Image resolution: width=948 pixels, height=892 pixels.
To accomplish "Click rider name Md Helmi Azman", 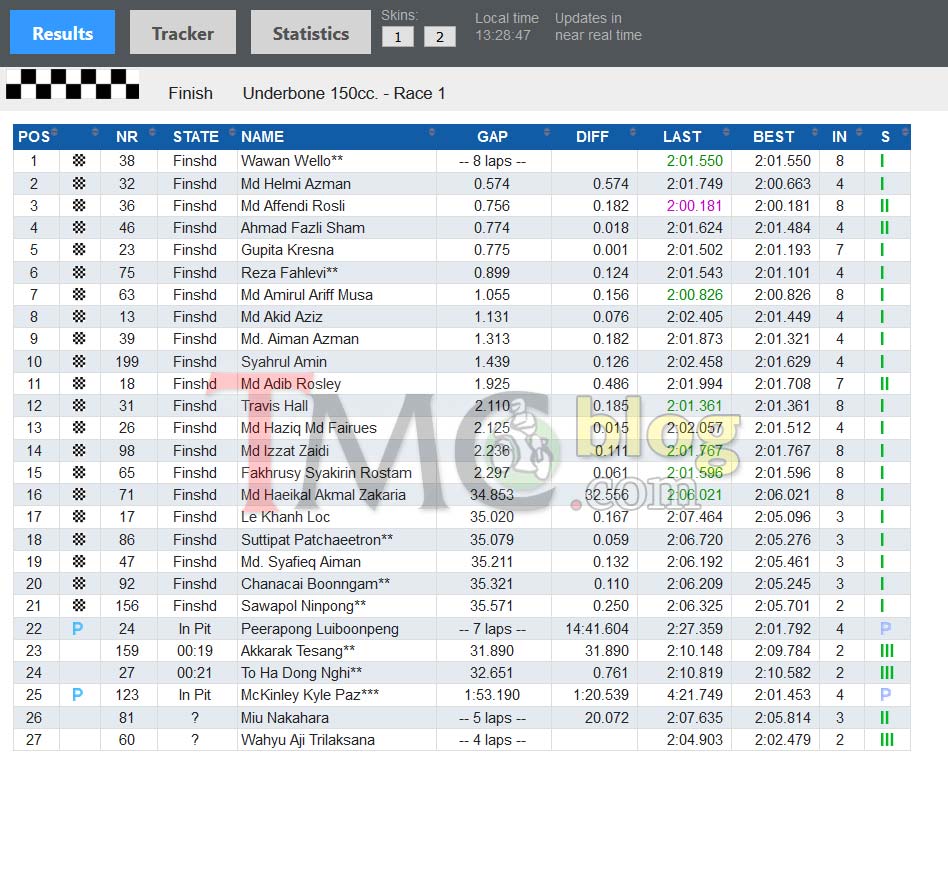I will [296, 184].
